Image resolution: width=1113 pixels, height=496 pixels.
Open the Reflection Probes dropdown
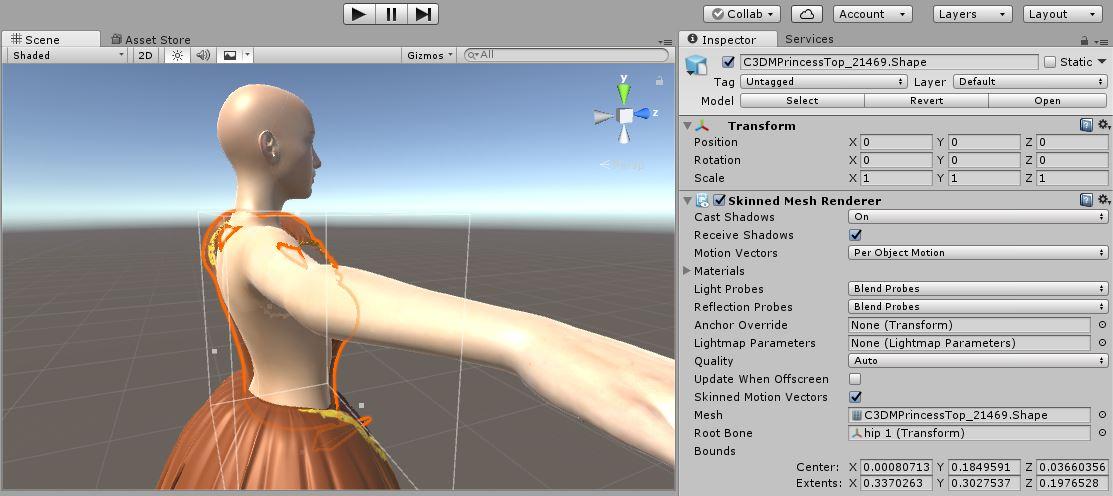click(978, 307)
